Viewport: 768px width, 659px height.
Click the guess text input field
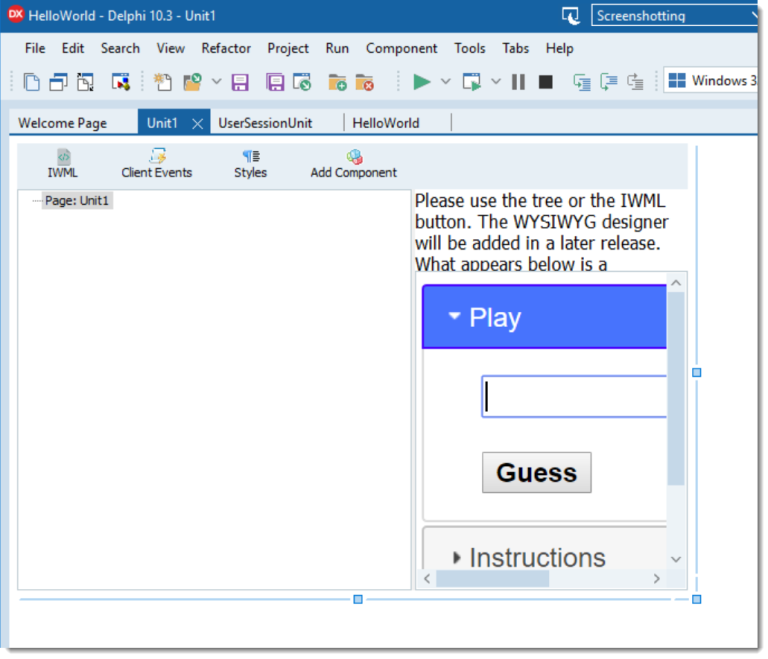574,397
